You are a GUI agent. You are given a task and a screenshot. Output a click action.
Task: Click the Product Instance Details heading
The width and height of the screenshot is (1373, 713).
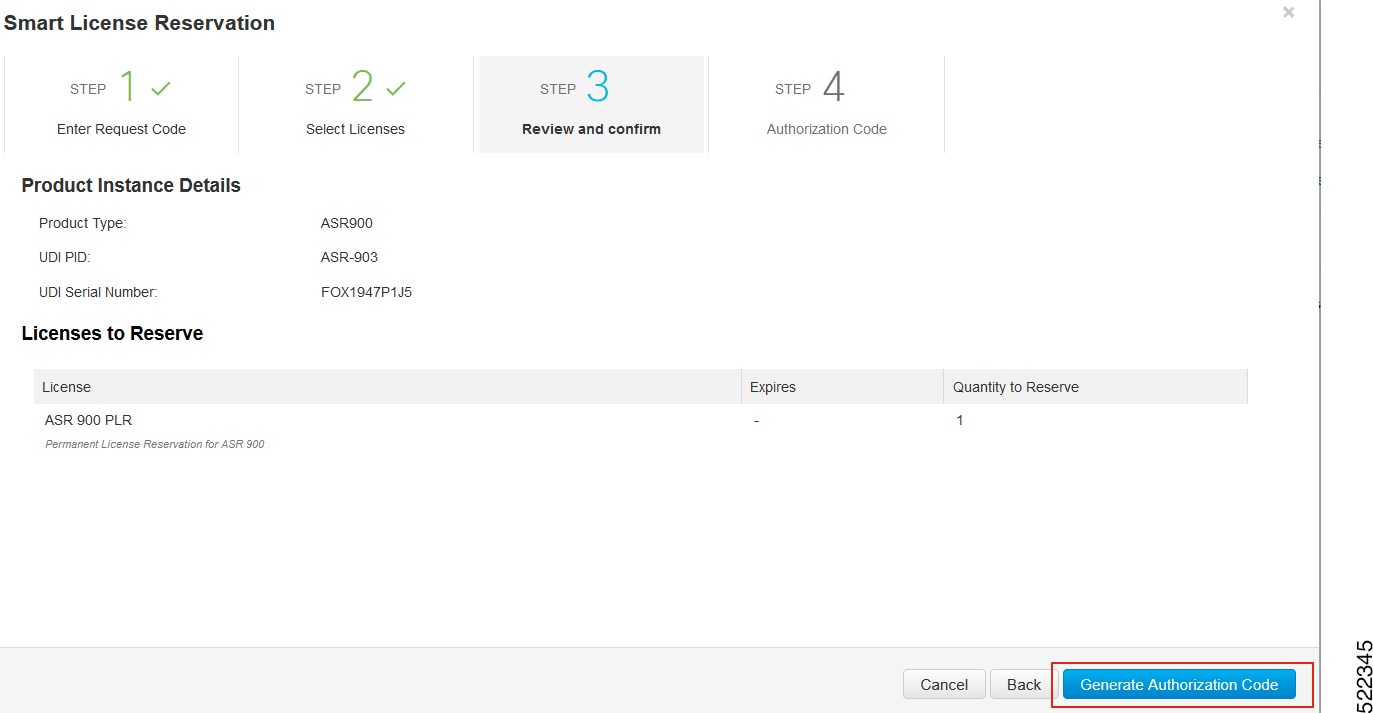click(131, 185)
